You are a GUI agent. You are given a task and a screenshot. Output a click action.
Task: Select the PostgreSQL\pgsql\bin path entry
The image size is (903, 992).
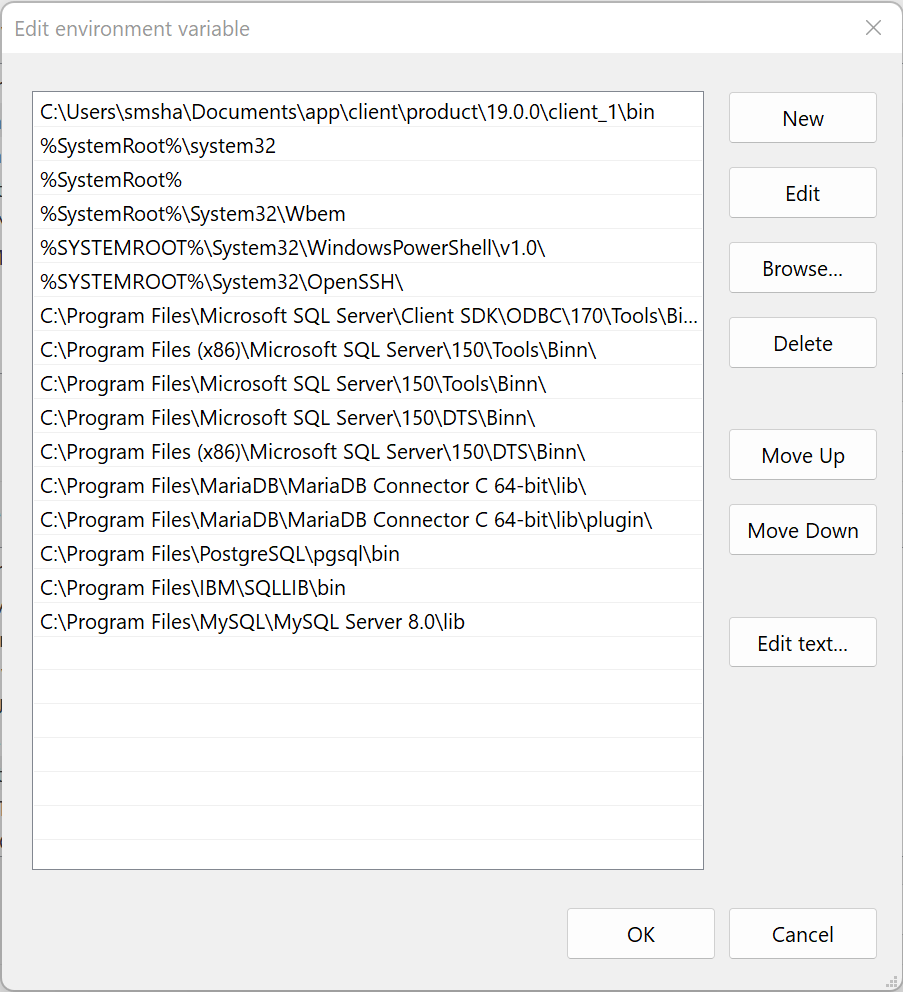[368, 554]
